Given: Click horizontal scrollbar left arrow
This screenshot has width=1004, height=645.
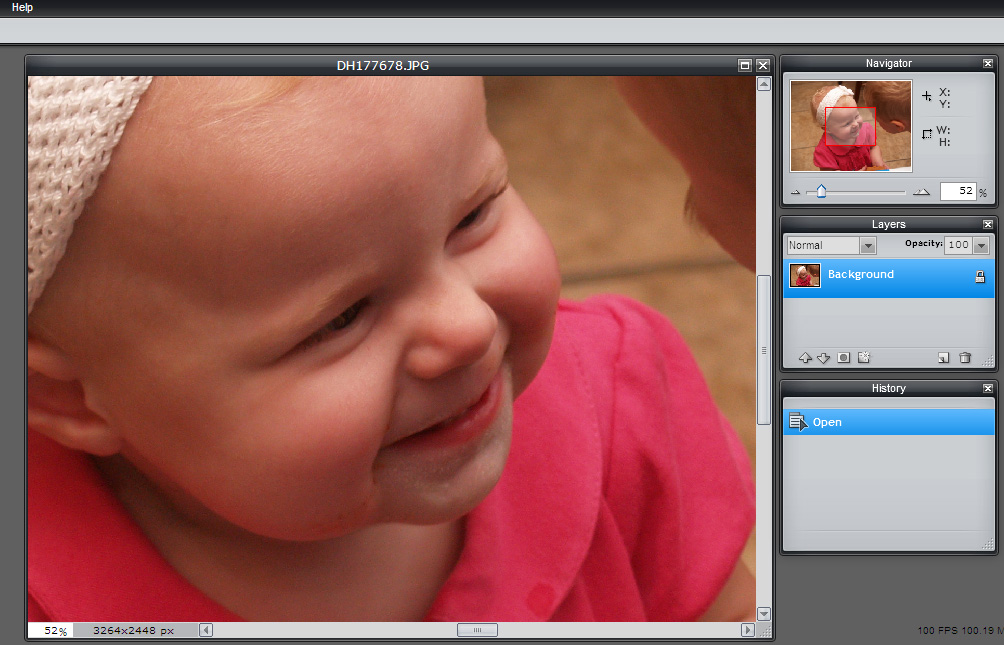Looking at the screenshot, I should (x=206, y=630).
